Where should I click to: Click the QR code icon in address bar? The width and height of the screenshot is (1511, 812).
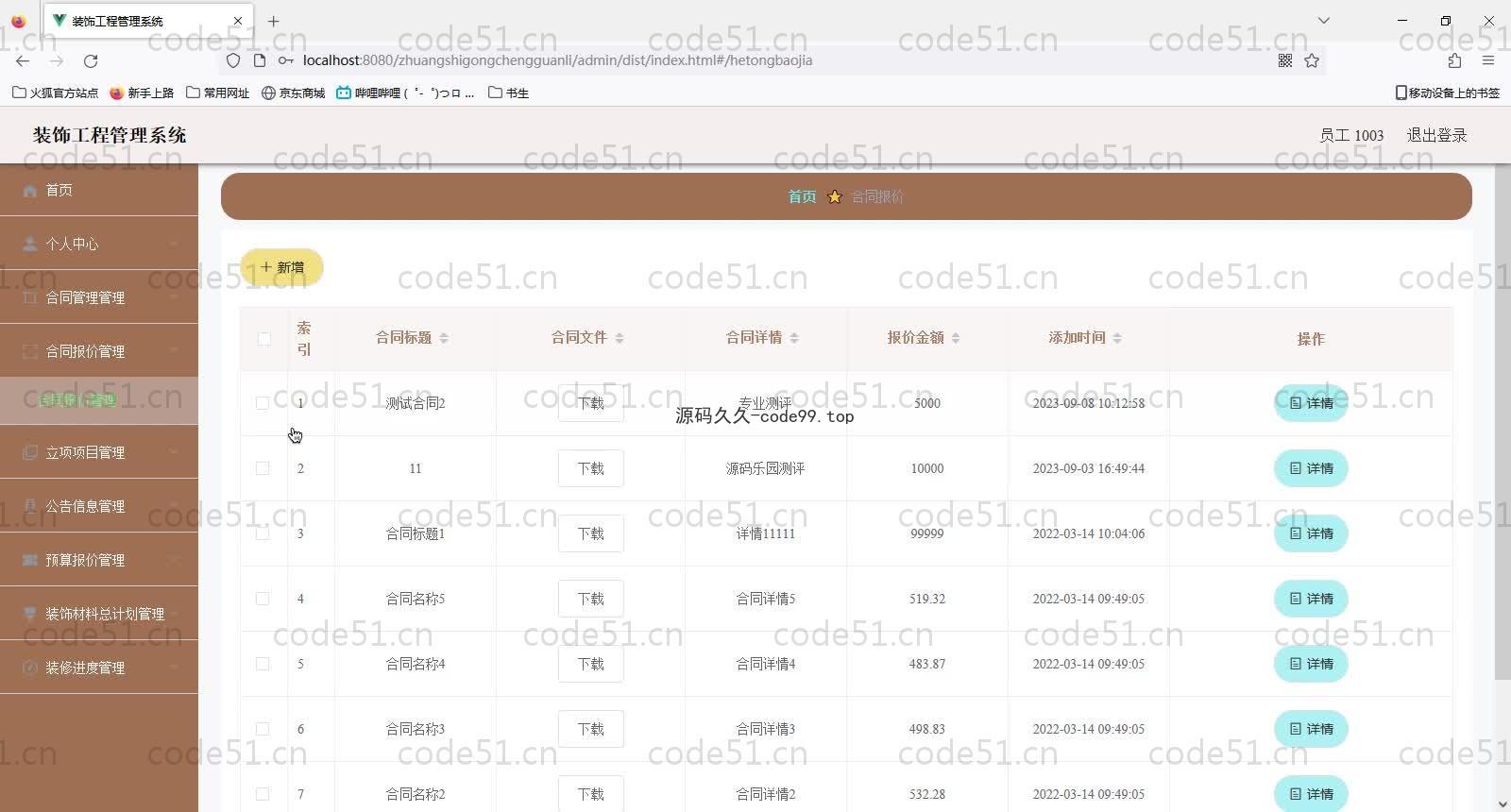[1285, 60]
